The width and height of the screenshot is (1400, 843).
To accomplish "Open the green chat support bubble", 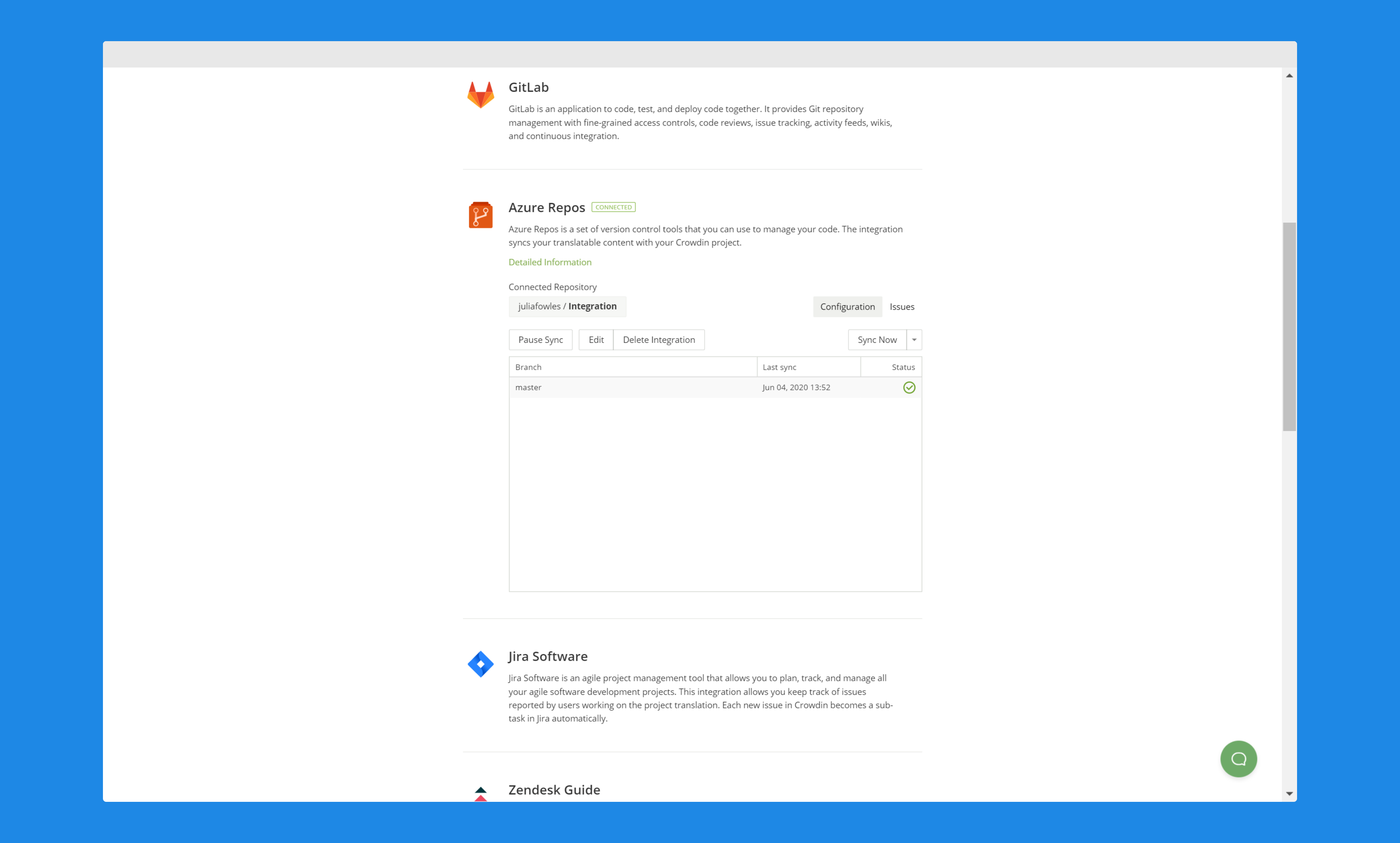I will (x=1239, y=759).
